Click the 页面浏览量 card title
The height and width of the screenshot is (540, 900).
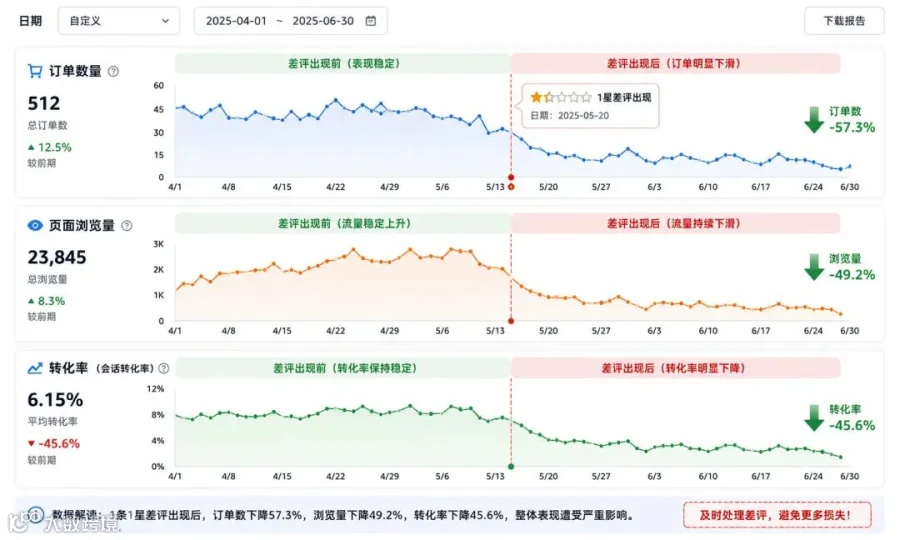point(82,226)
